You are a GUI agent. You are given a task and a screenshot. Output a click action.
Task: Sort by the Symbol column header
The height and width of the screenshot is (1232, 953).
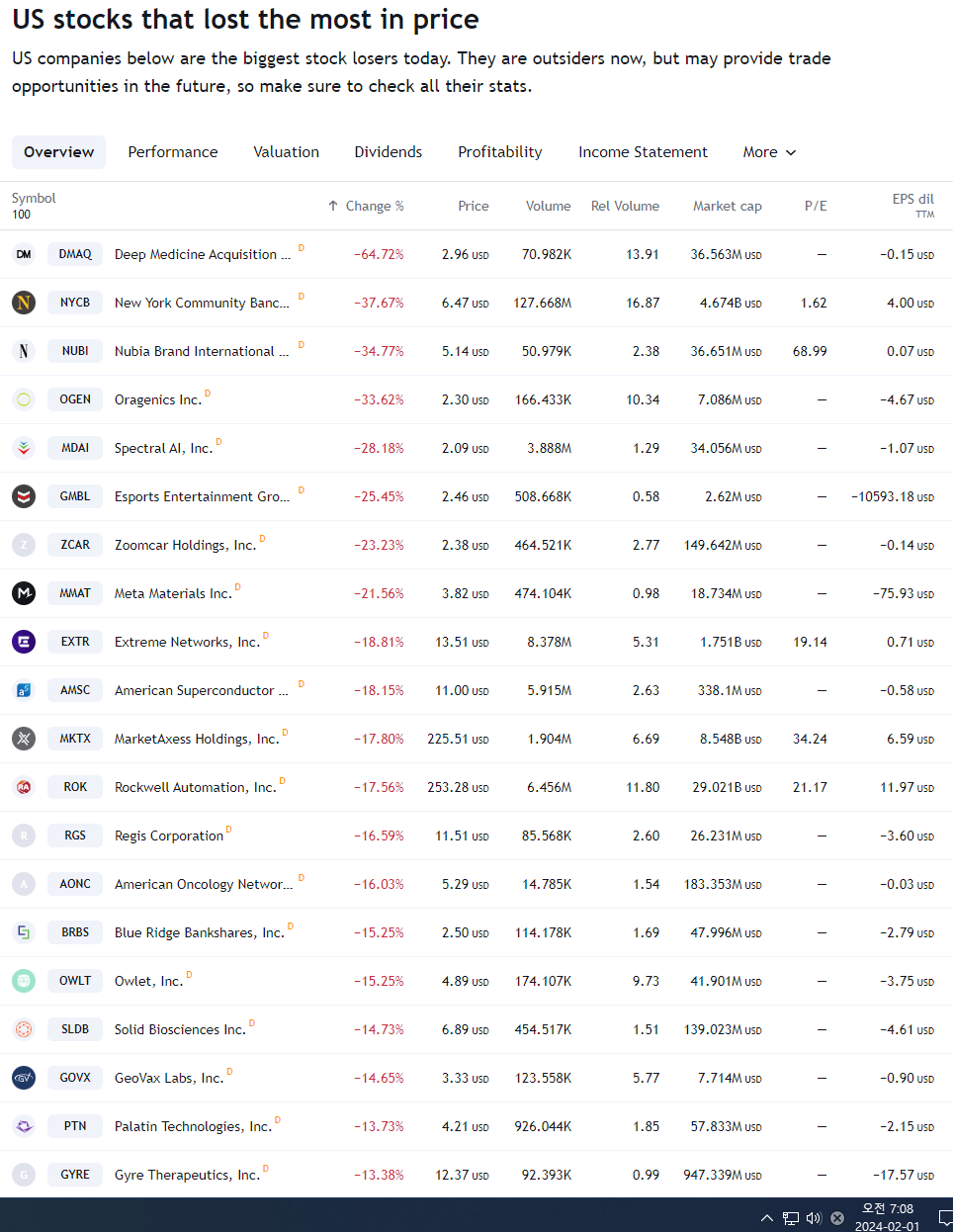click(34, 205)
